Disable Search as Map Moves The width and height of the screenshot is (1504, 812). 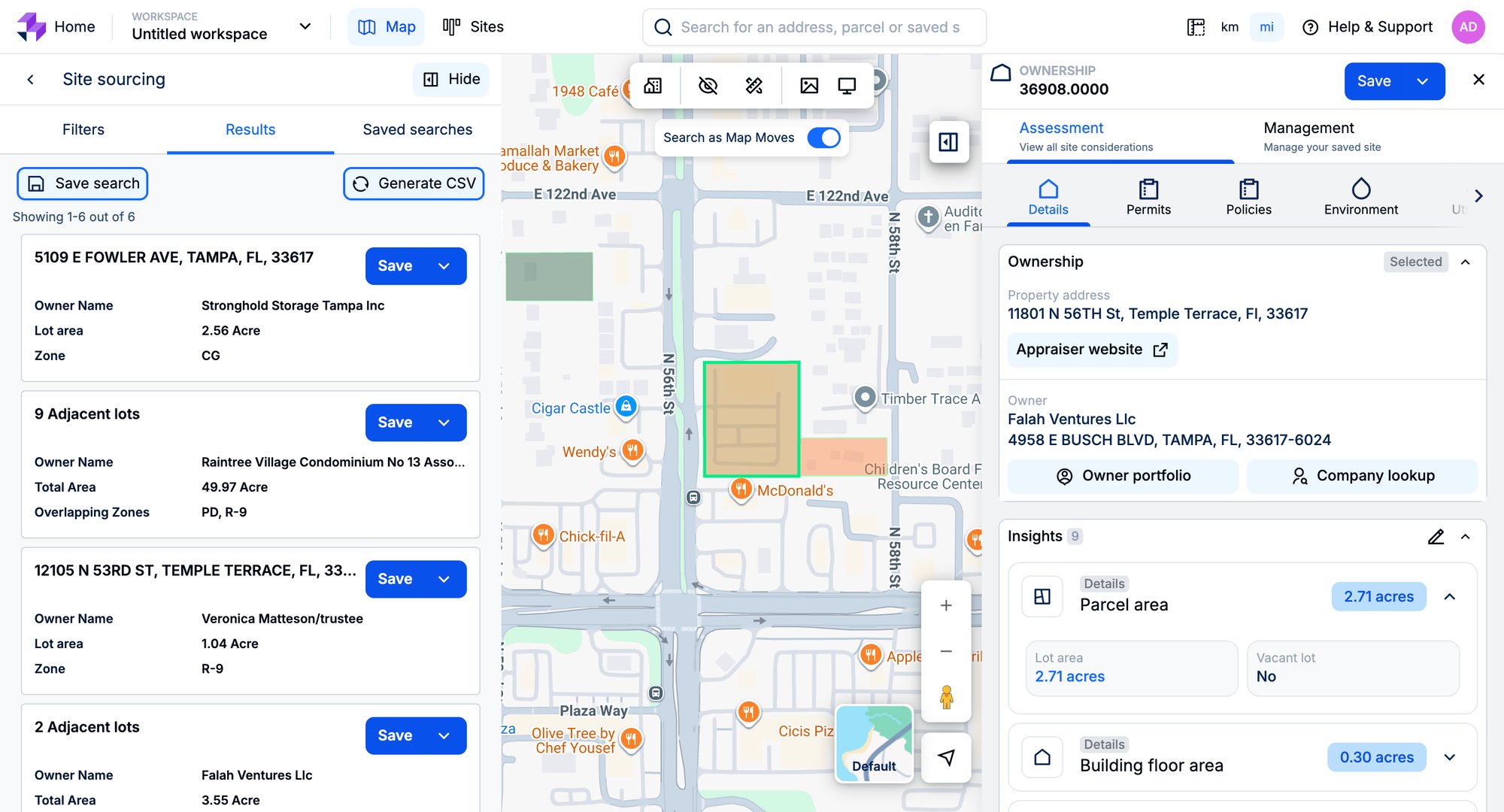coord(823,138)
